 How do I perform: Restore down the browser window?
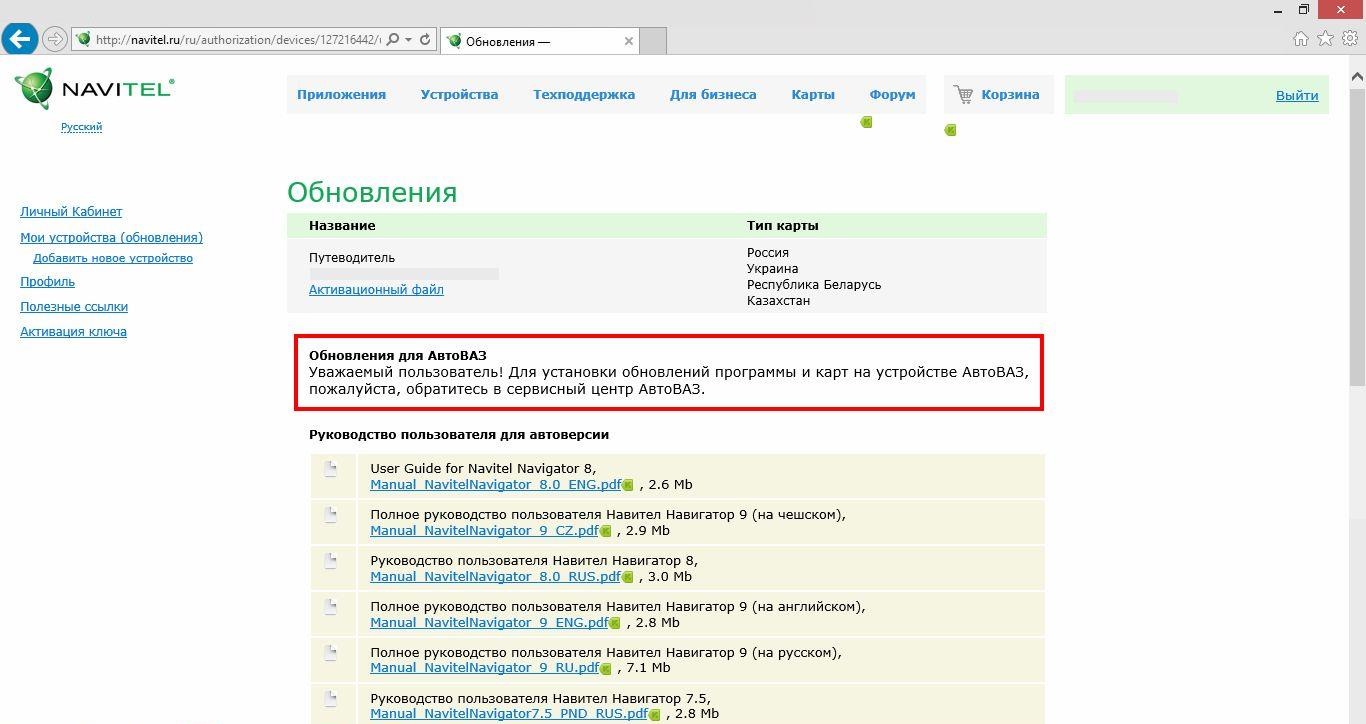[x=1304, y=9]
